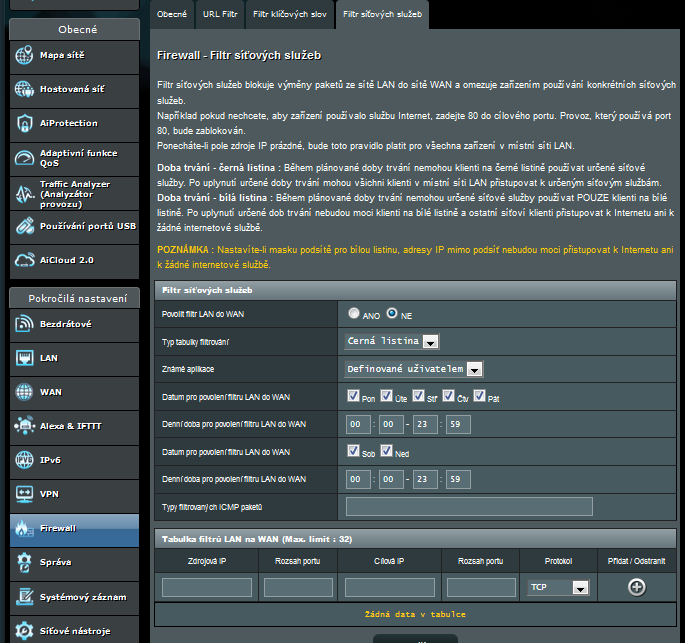Open AiProtection shield icon in sidebar
The width and height of the screenshot is (685, 643).
pos(25,123)
